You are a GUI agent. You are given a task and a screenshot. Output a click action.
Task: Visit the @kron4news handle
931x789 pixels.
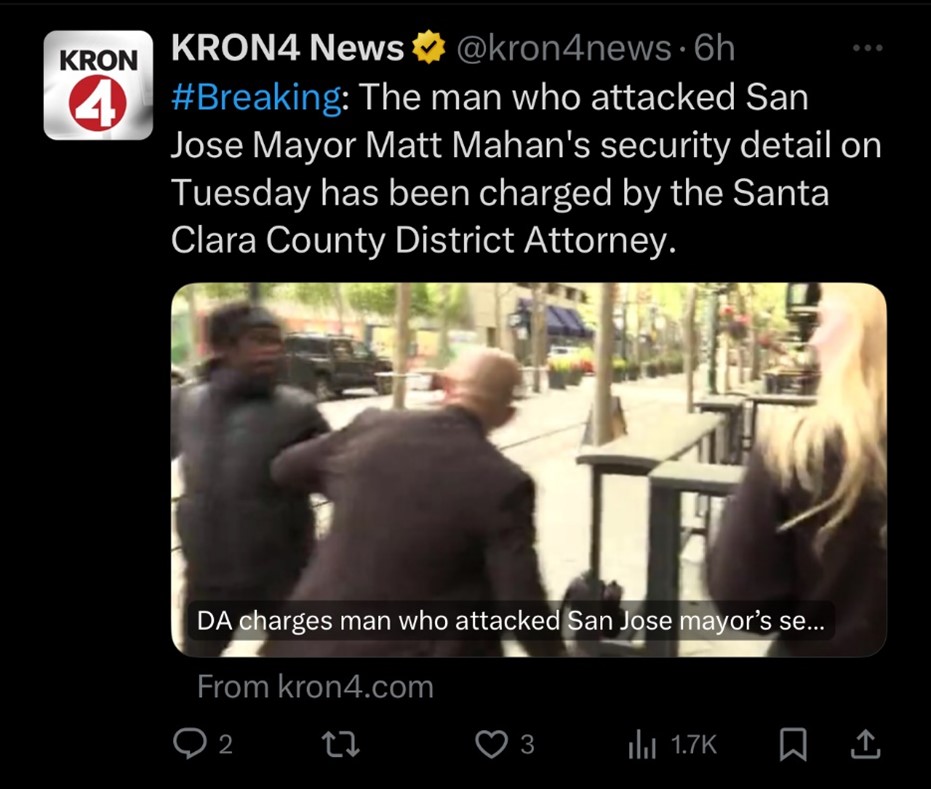click(564, 48)
